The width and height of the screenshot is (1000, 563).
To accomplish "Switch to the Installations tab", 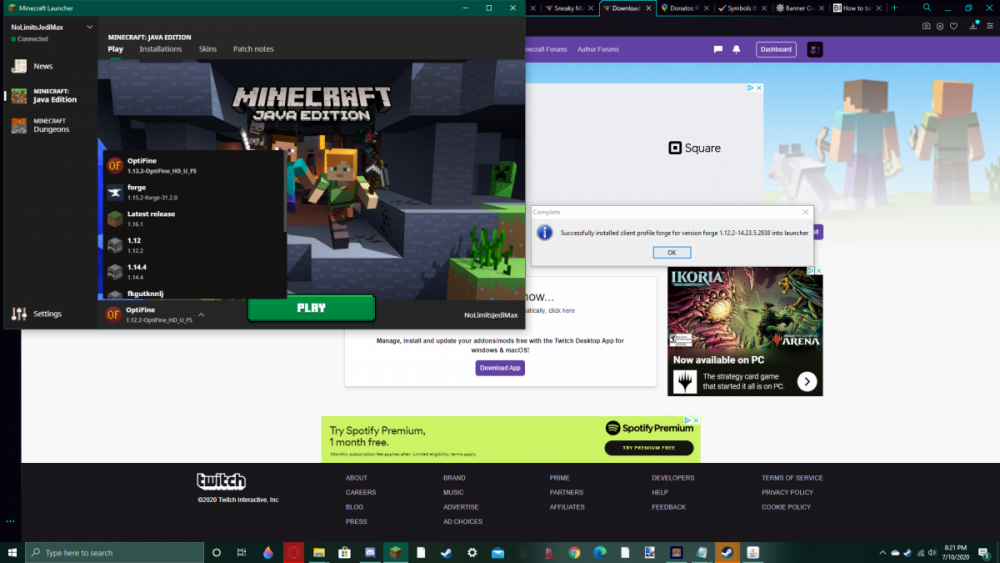I will tap(161, 49).
